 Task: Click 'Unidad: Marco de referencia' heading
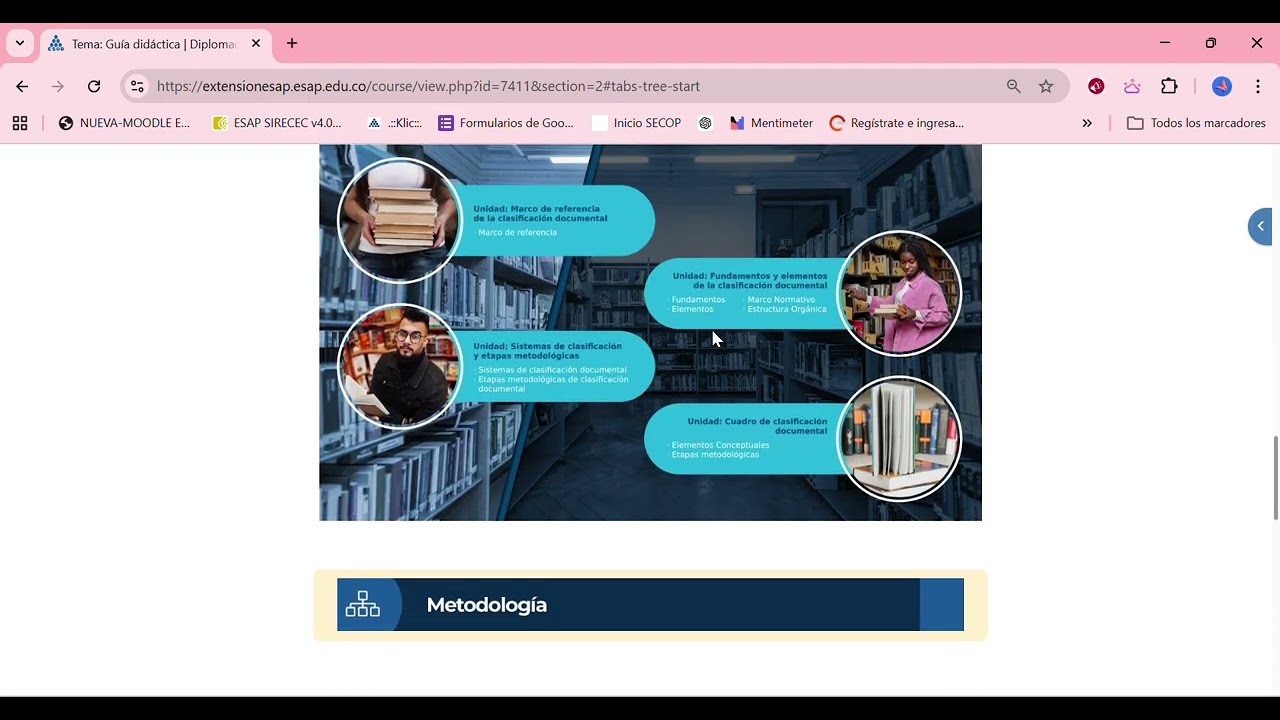click(540, 213)
